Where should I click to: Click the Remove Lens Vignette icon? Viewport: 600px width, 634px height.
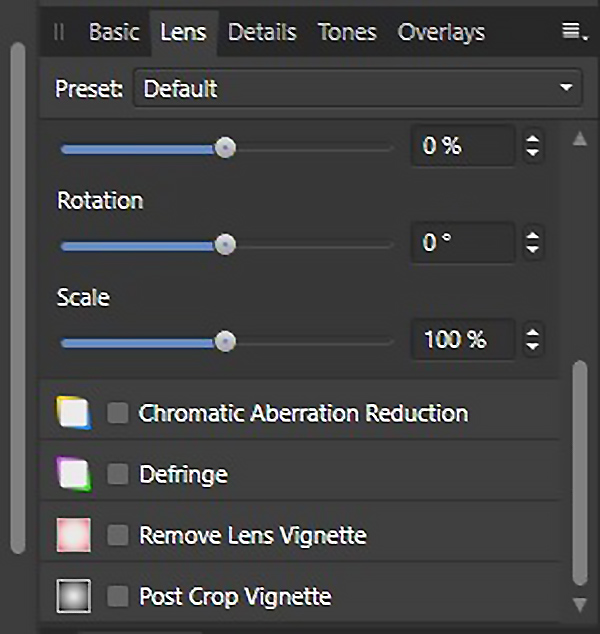click(x=74, y=535)
